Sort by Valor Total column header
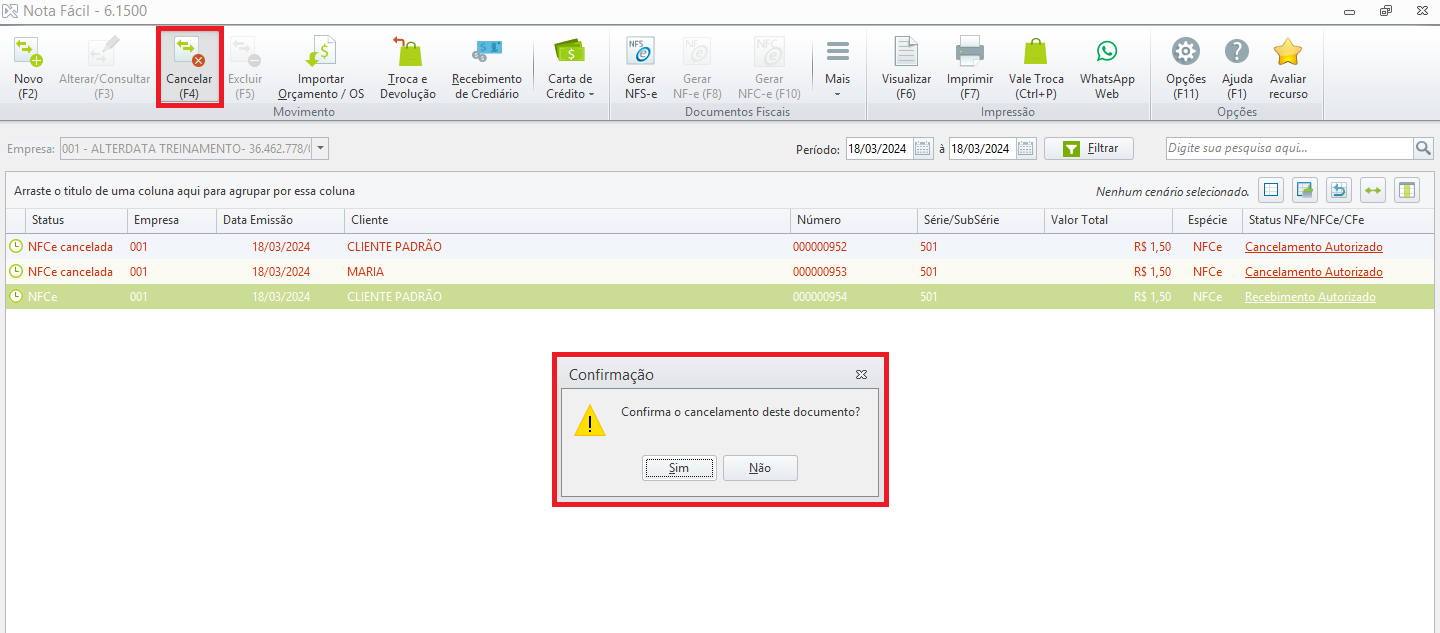The height and width of the screenshot is (633, 1440). [1109, 220]
